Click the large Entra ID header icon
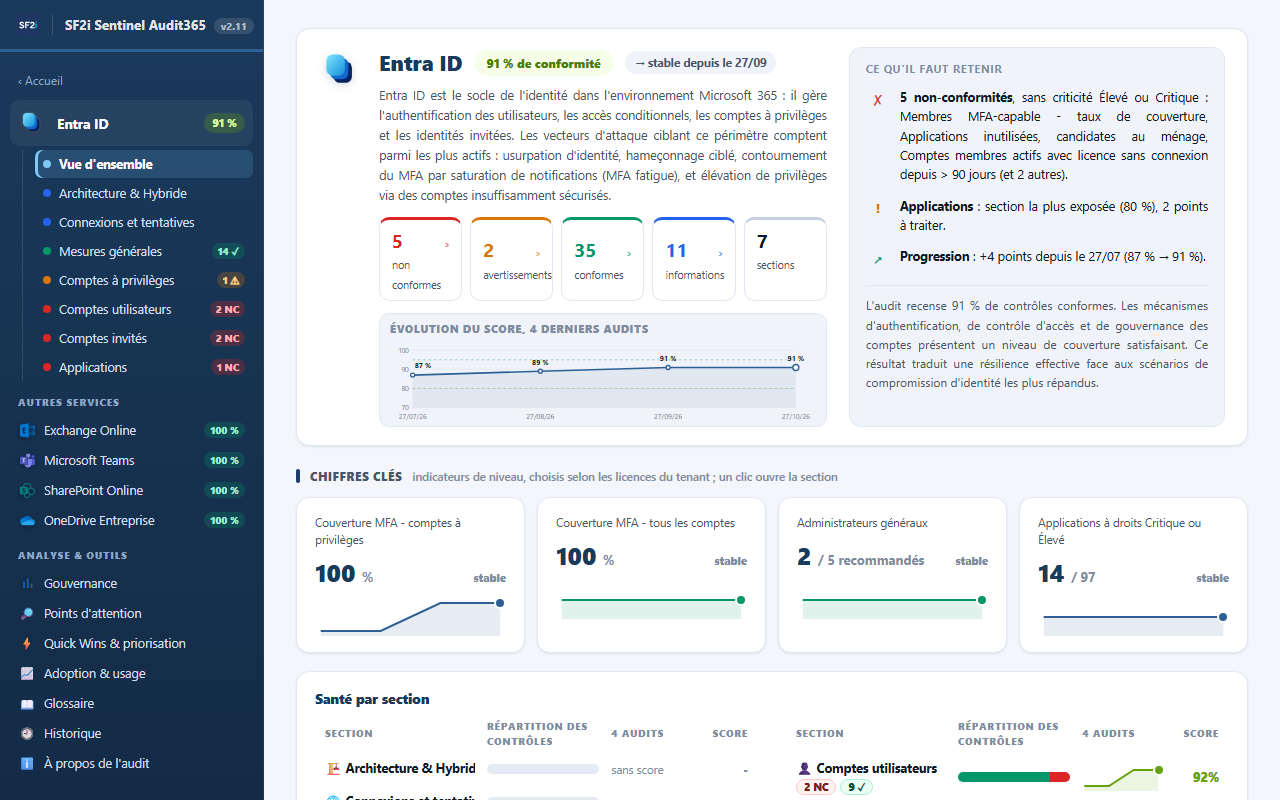This screenshot has width=1280, height=800. 339,69
